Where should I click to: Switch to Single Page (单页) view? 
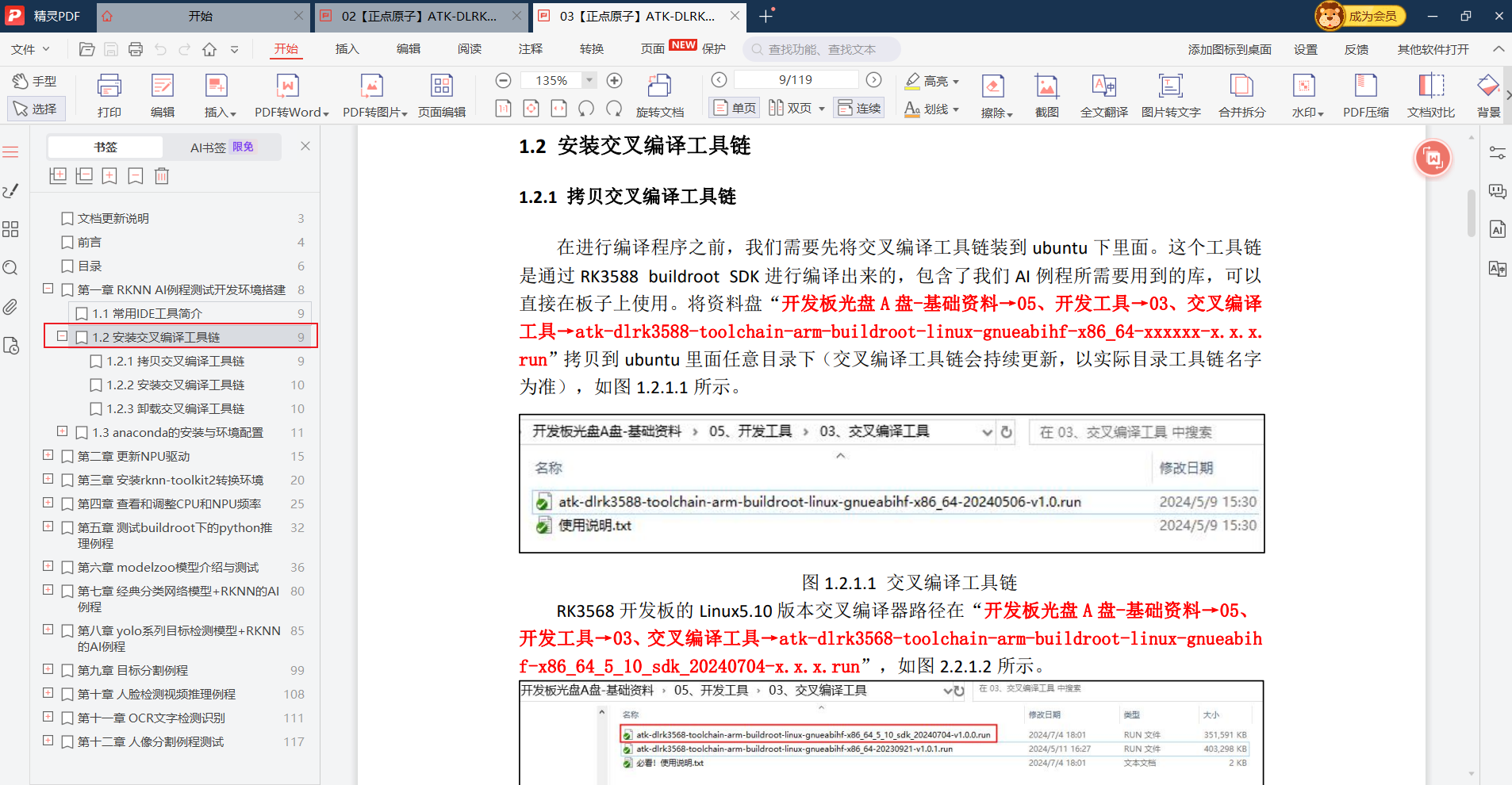point(734,108)
